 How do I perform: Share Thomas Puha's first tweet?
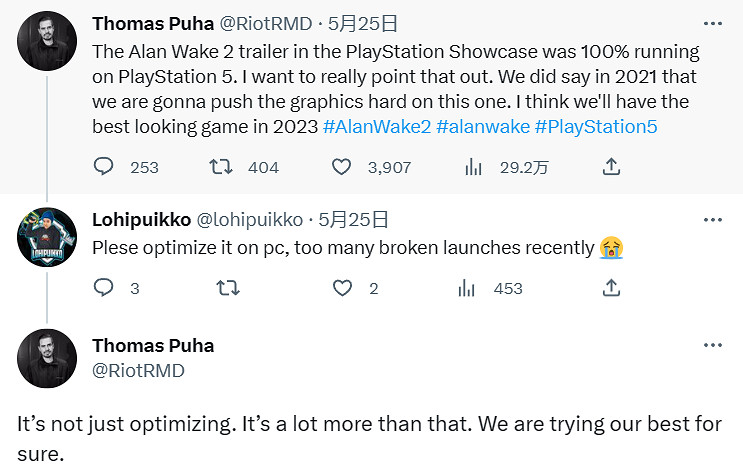611,167
